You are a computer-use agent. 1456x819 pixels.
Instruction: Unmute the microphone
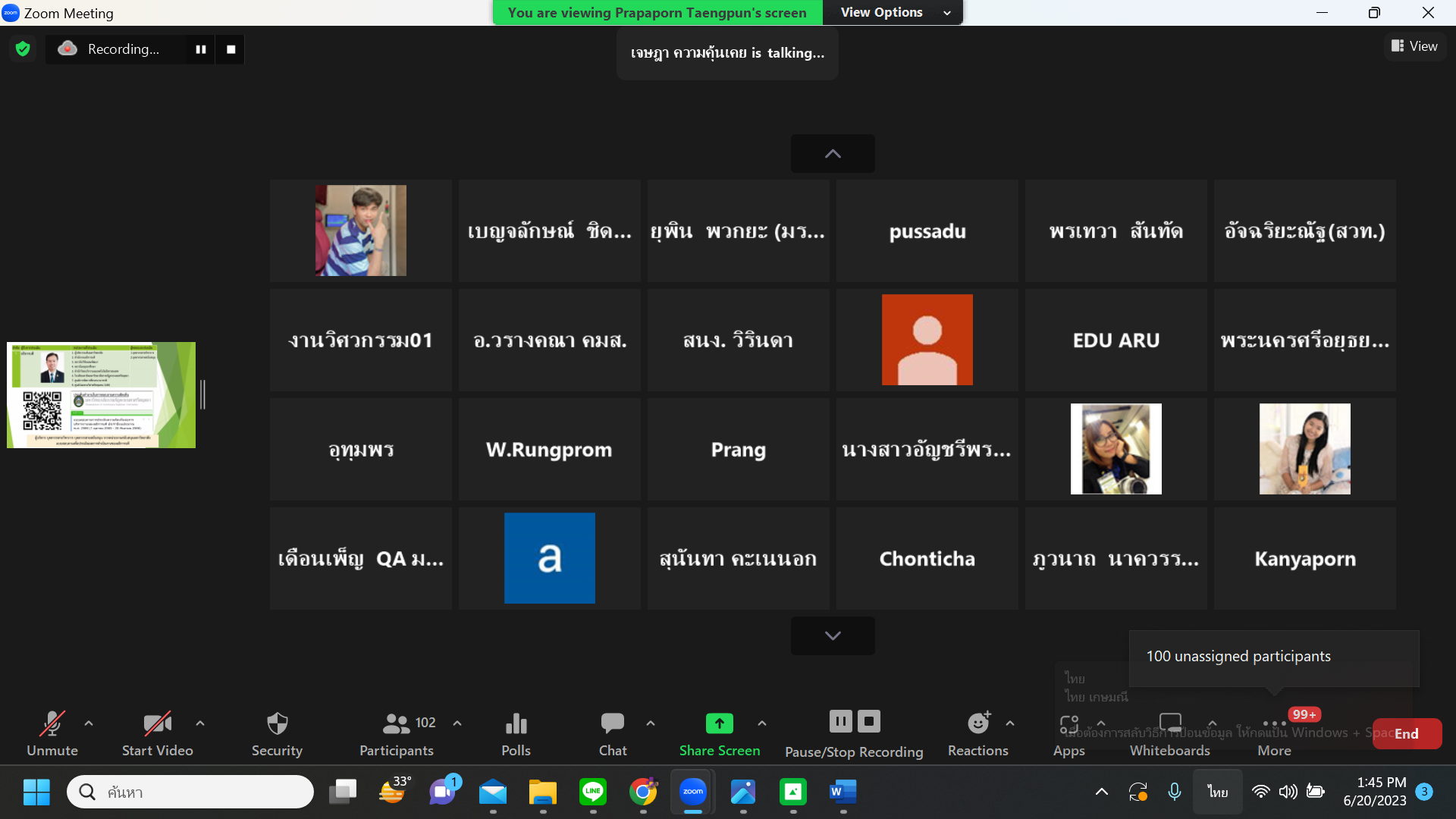pyautogui.click(x=52, y=734)
